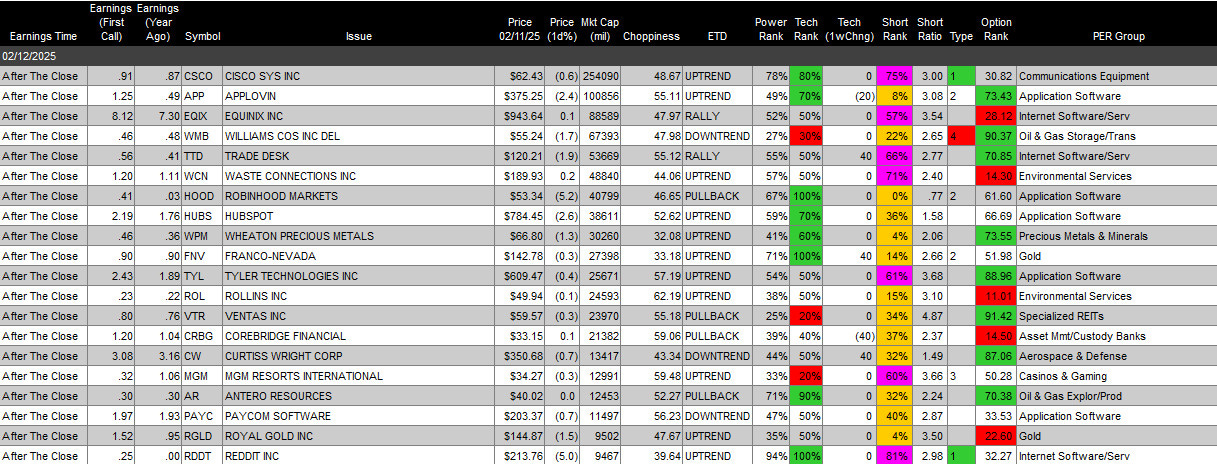1217x464 pixels.
Task: Select the 14.30 Option Rank cell
Action: [x=996, y=176]
